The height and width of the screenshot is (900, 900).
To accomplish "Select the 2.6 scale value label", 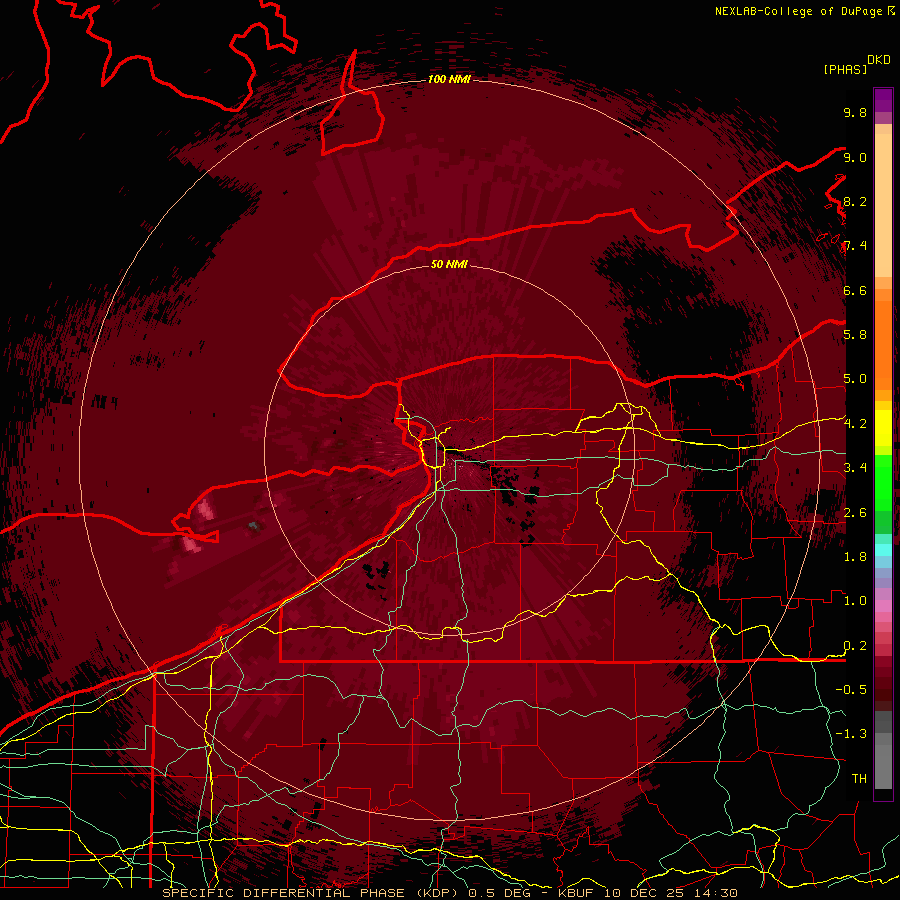I will [x=855, y=513].
